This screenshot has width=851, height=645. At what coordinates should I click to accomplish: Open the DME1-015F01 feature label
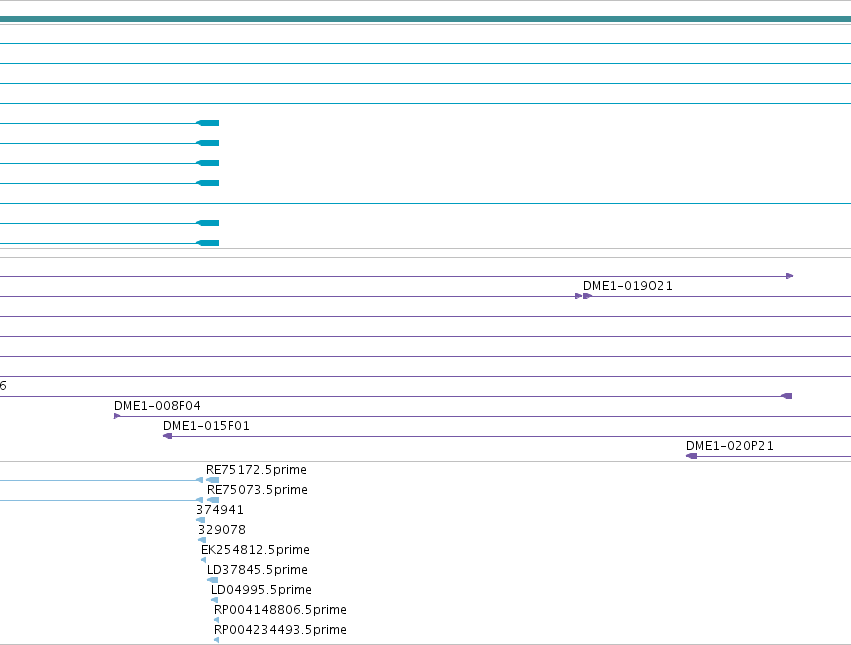click(206, 426)
